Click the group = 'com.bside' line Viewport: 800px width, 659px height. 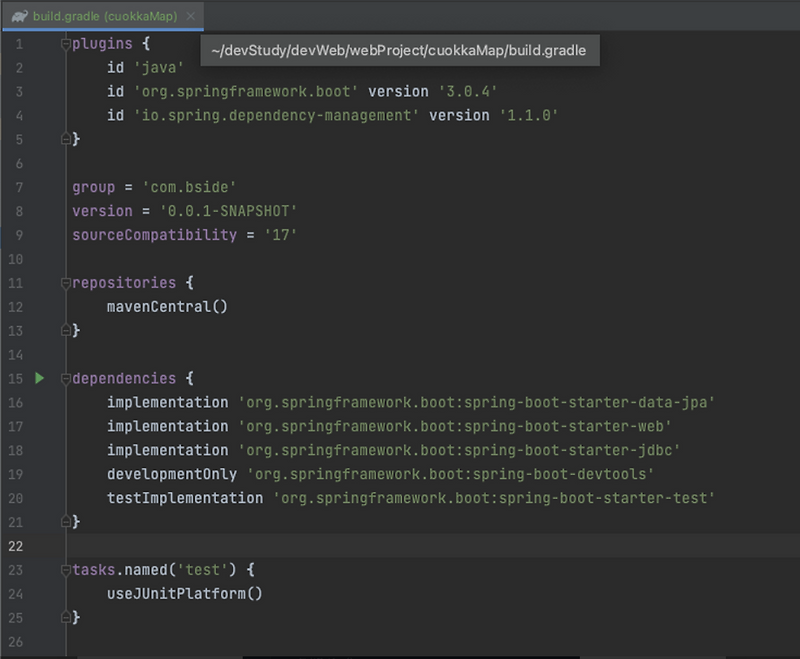150,187
